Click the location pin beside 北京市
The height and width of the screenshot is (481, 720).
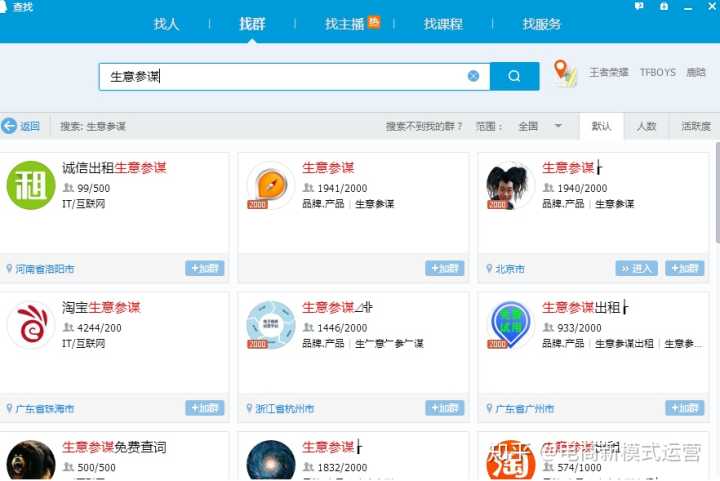coord(489,268)
